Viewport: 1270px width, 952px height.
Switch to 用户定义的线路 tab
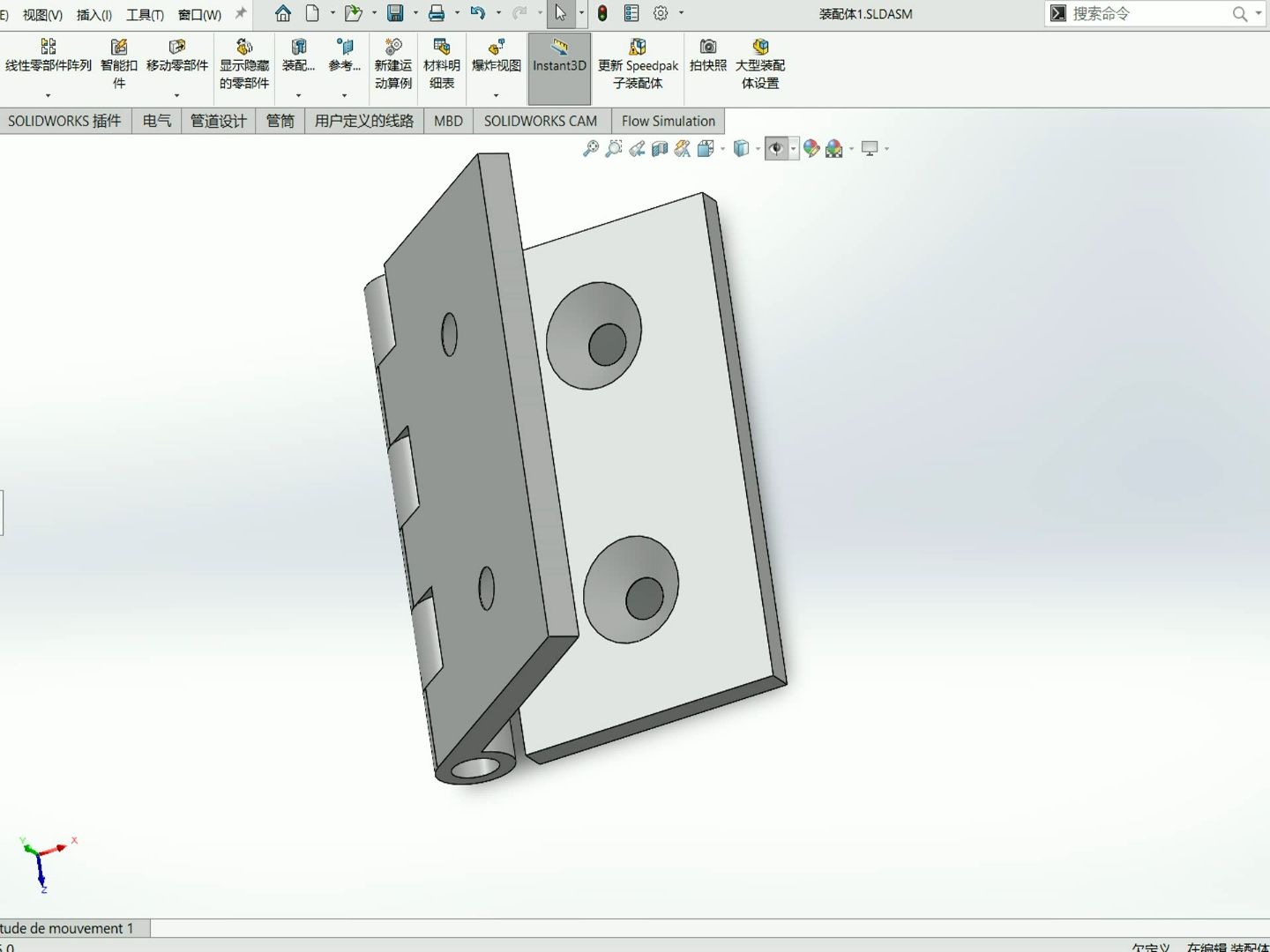(x=364, y=121)
